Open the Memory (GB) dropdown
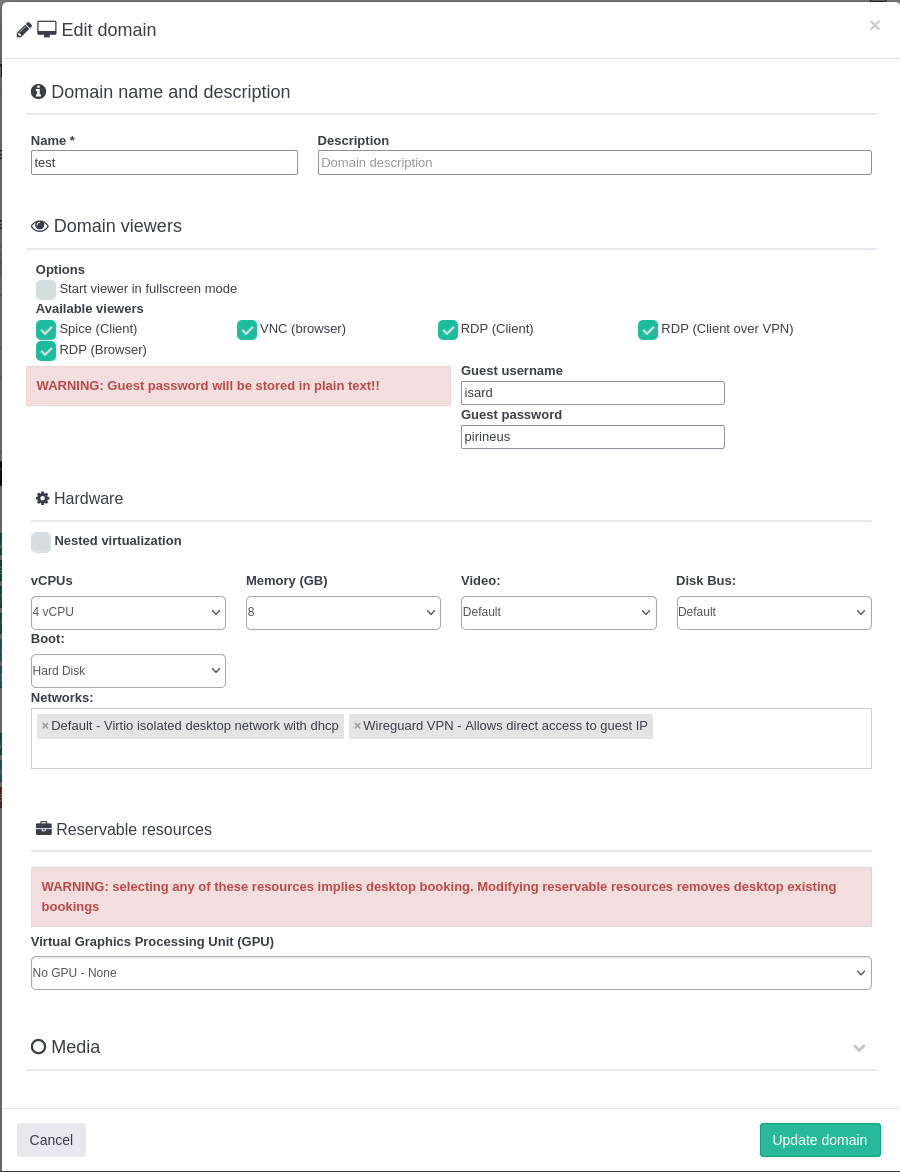This screenshot has height=1172, width=900. (x=343, y=613)
